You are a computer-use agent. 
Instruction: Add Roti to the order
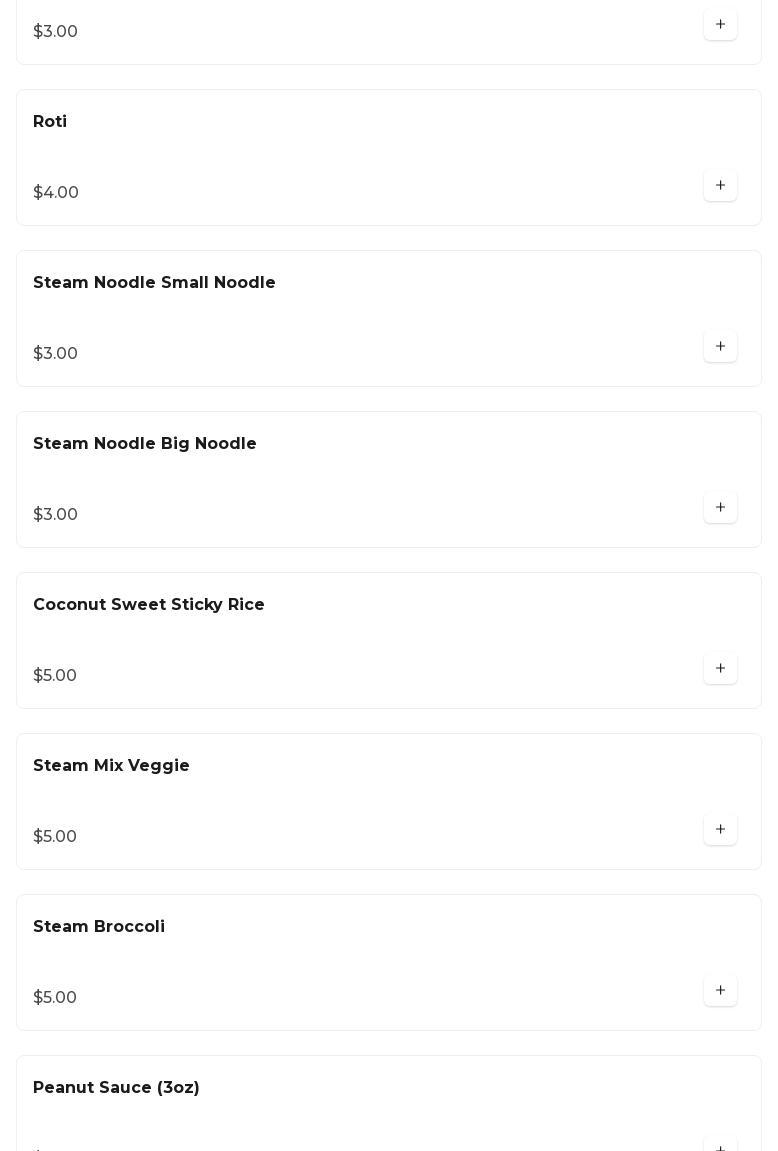[720, 186]
